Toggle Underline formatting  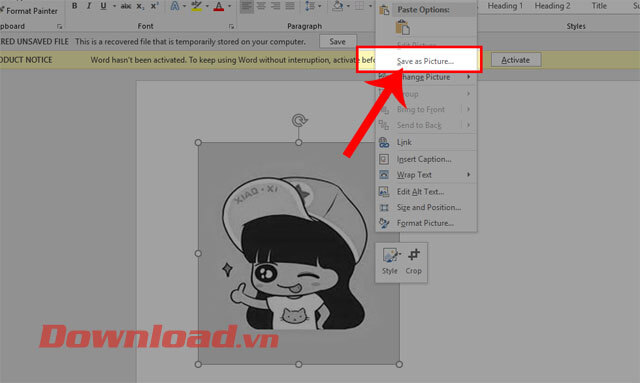pyautogui.click(x=103, y=6)
